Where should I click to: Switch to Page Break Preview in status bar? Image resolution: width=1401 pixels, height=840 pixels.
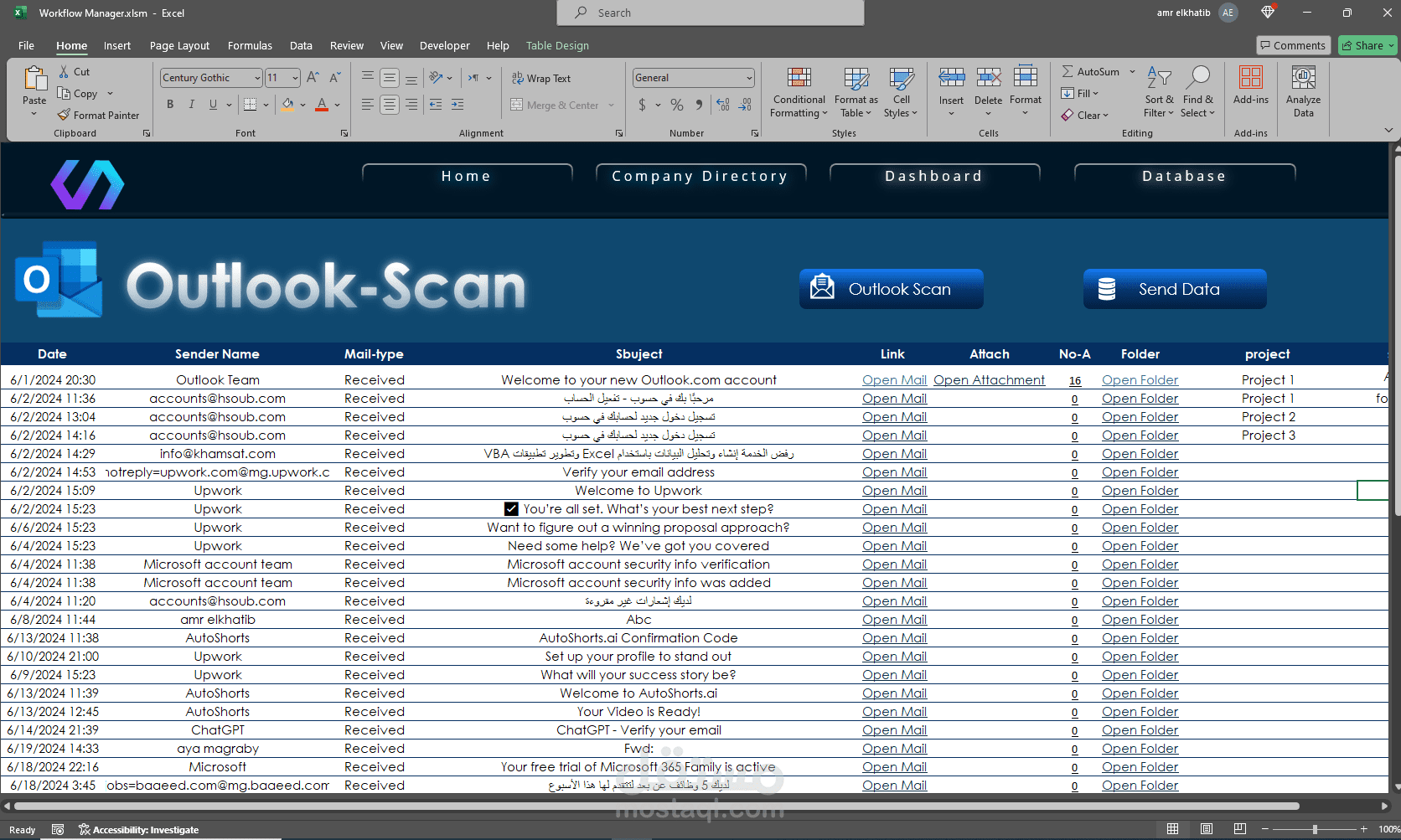(x=1240, y=829)
